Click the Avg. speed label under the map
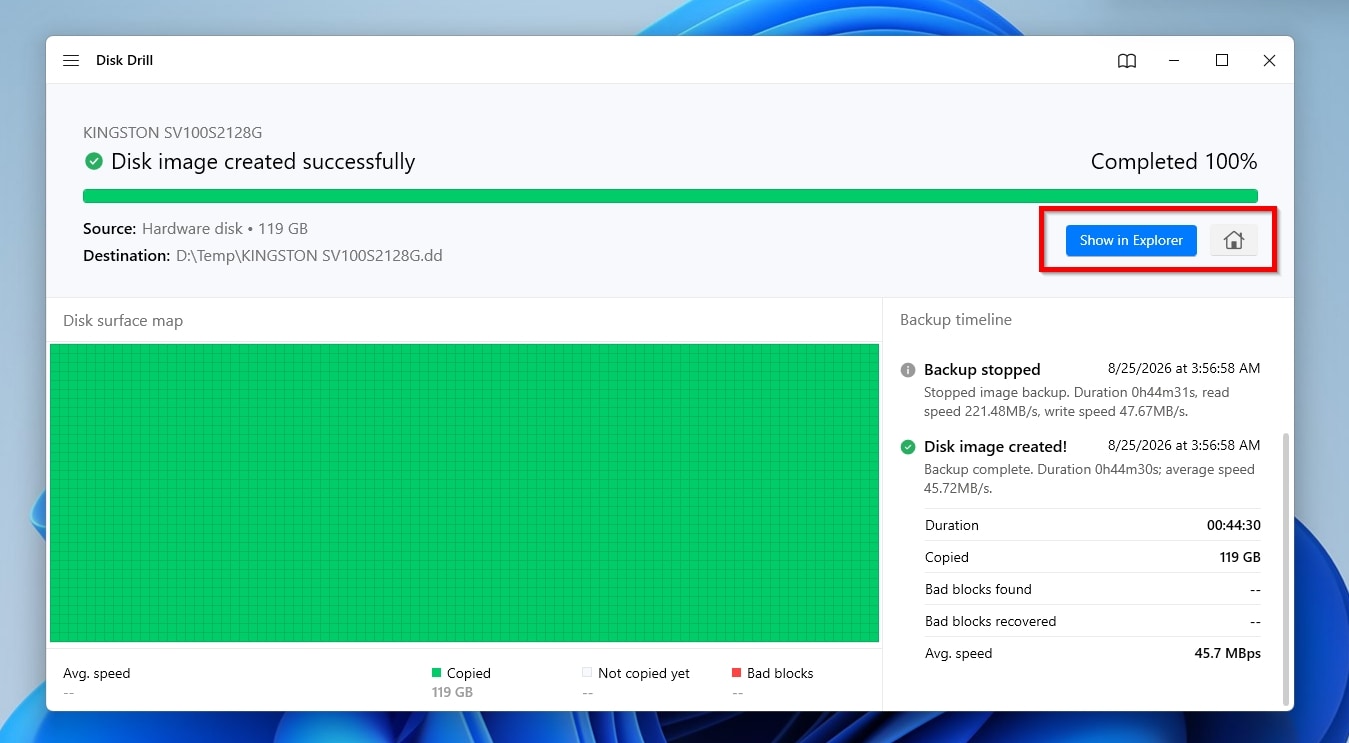Screen dimensions: 1349x743 (97, 673)
